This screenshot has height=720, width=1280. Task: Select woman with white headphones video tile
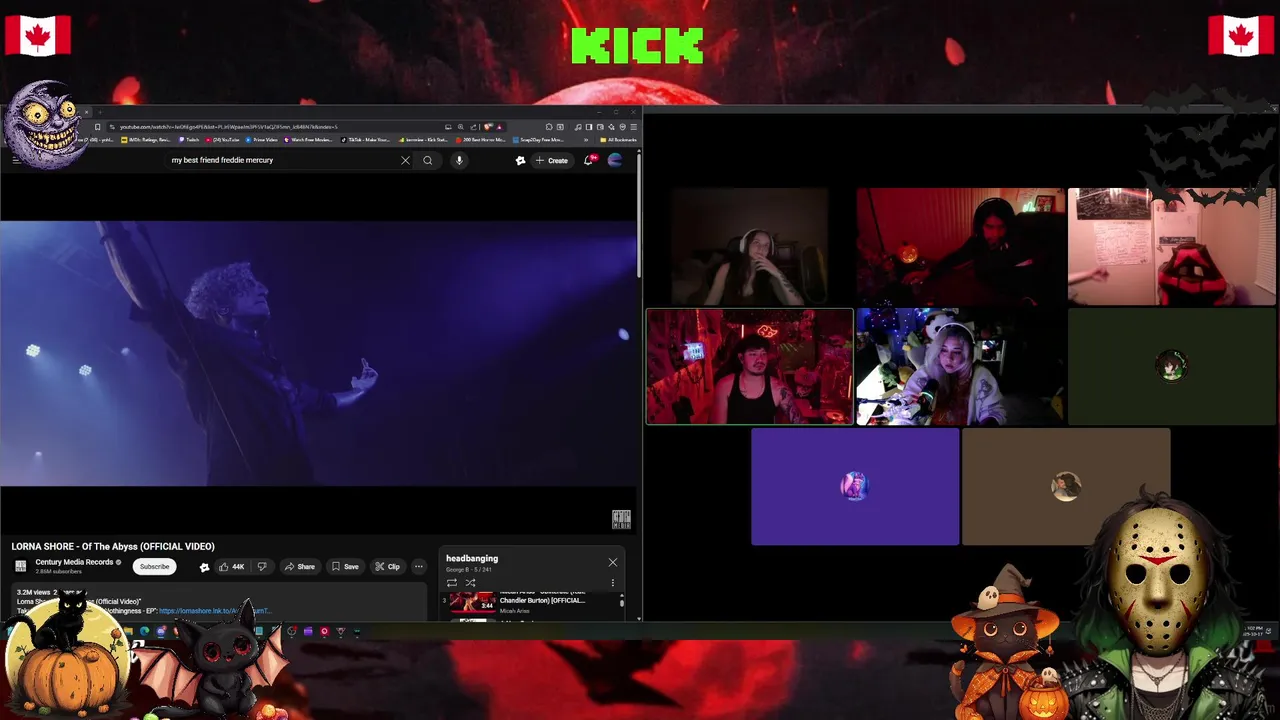[750, 246]
